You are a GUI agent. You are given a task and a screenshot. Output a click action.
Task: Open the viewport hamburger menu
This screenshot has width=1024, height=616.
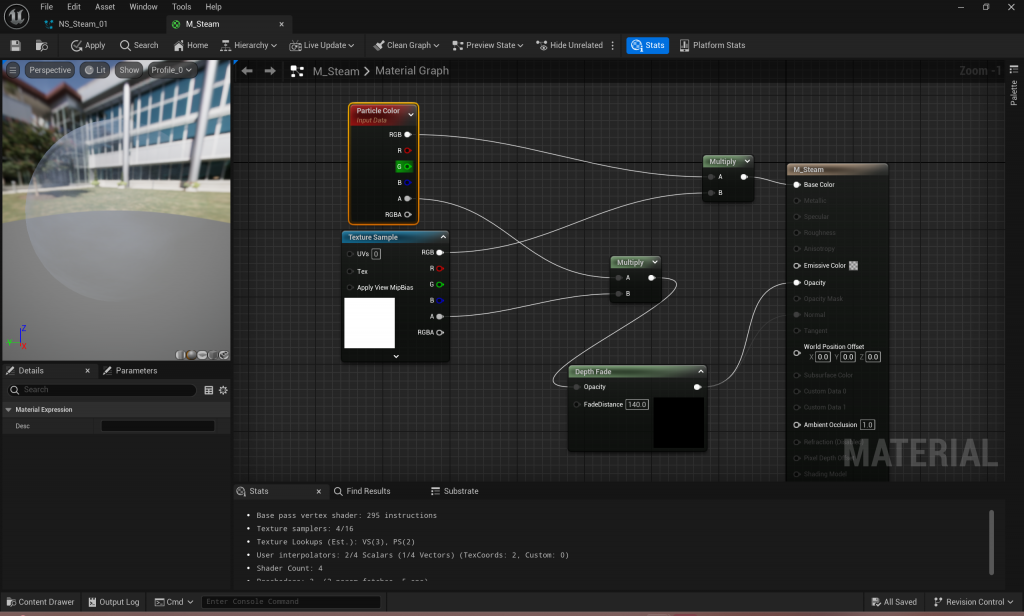tap(13, 70)
